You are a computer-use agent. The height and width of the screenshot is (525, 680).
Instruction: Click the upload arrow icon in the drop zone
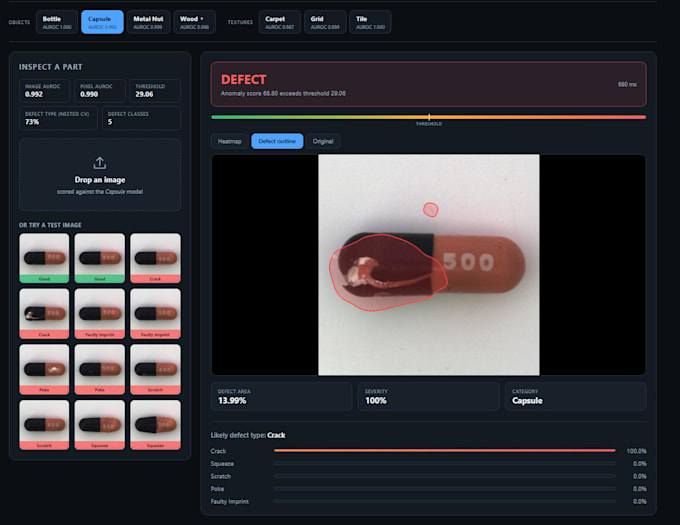(x=100, y=163)
